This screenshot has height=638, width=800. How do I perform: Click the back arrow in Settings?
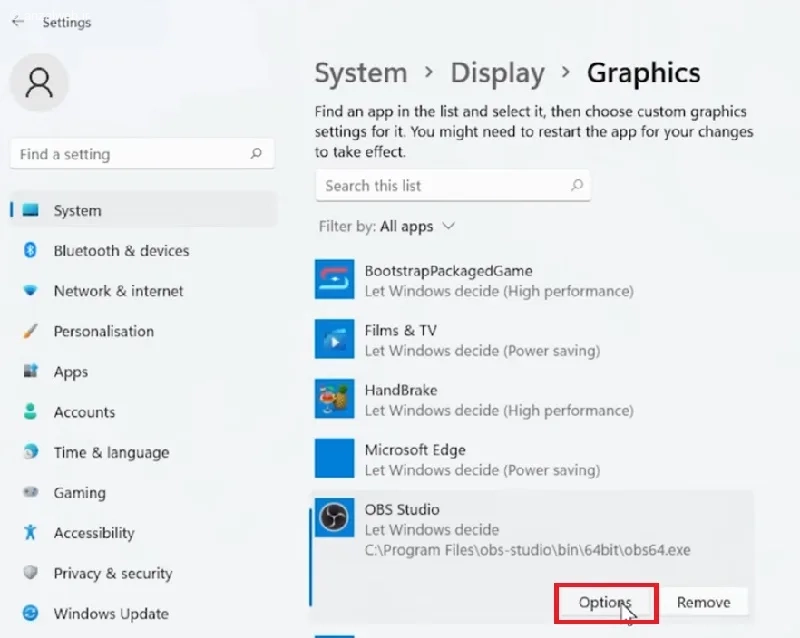[18, 21]
